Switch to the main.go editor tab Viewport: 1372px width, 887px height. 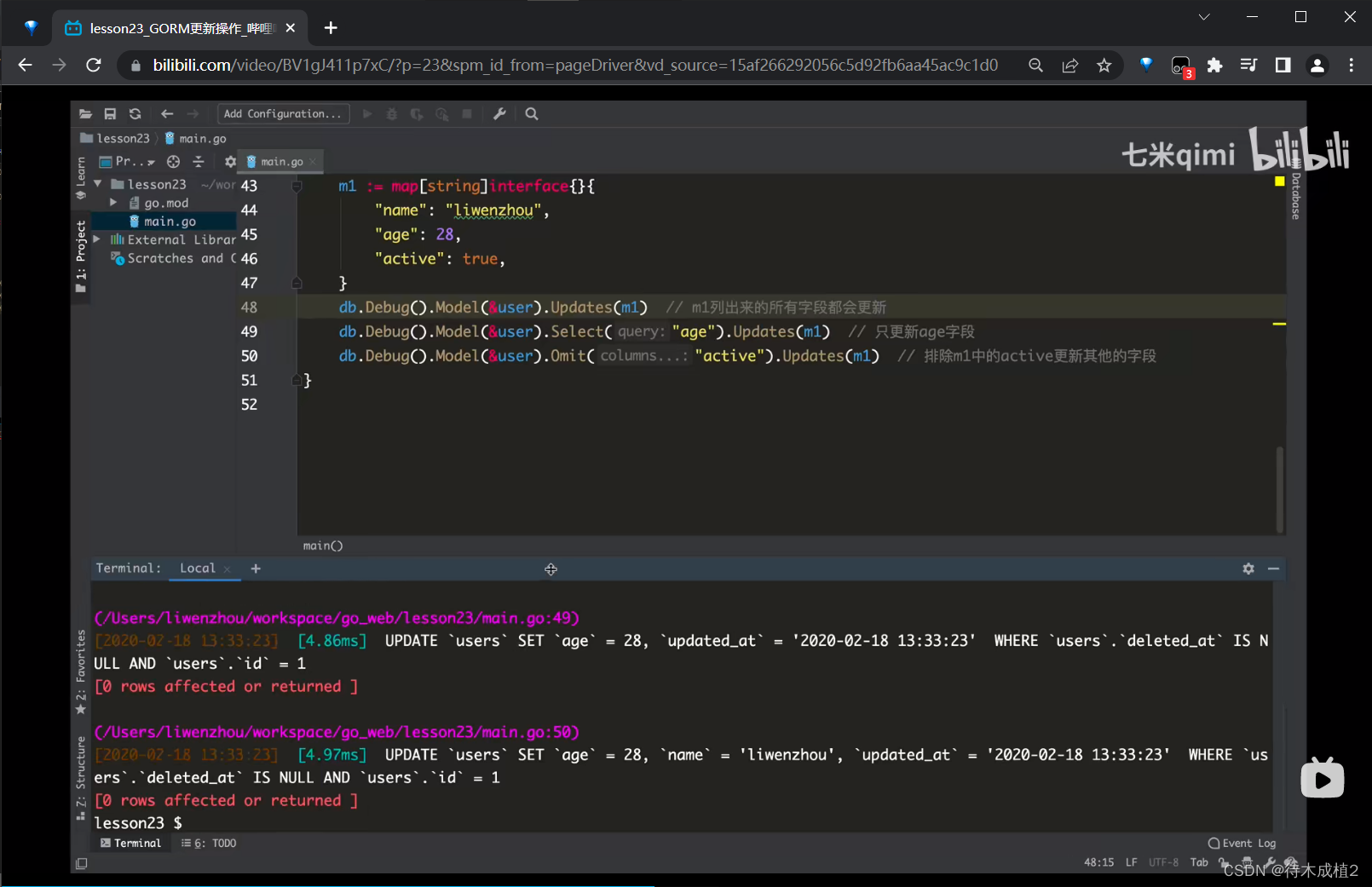coord(281,162)
